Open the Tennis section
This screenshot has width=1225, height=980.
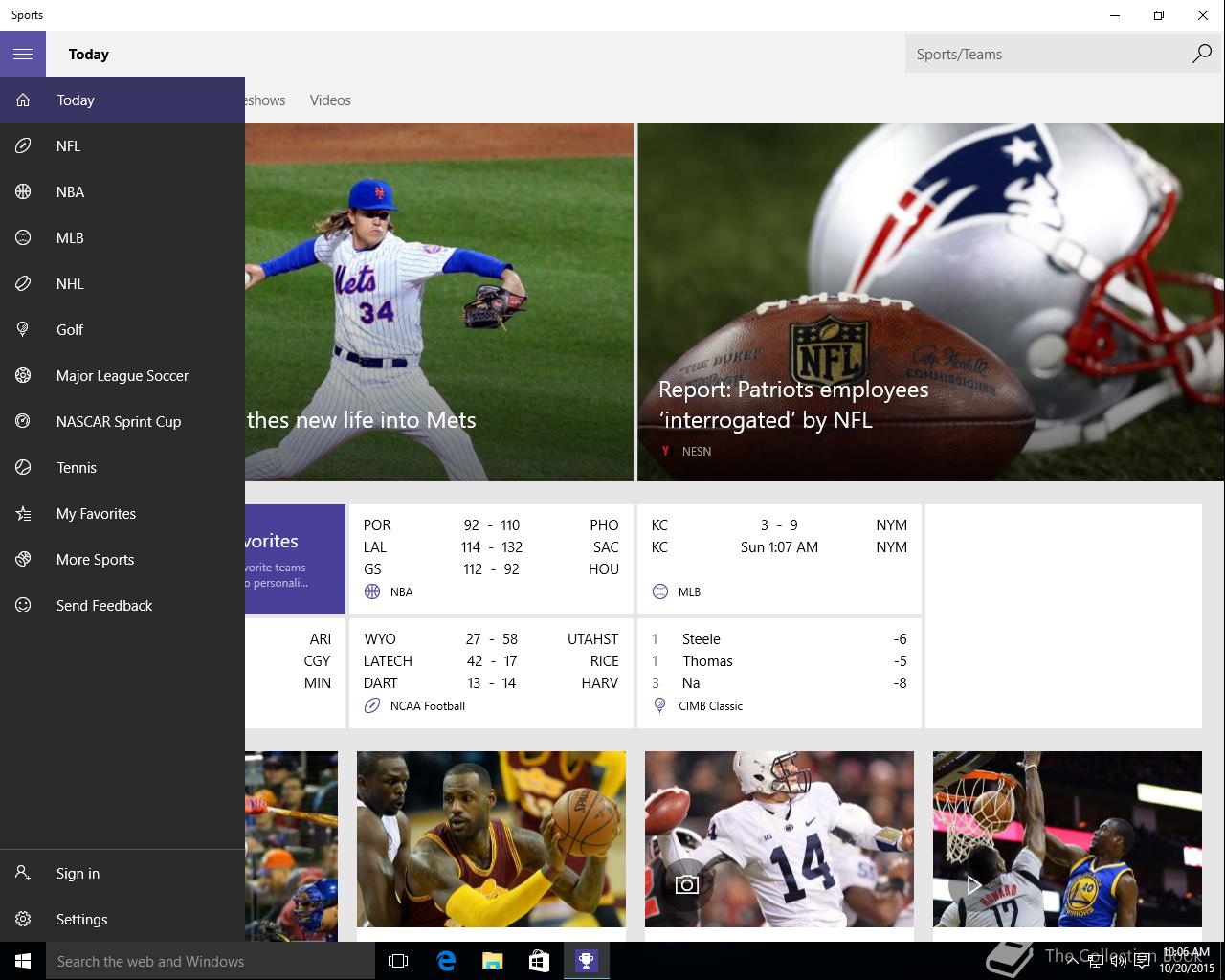pyautogui.click(x=122, y=467)
